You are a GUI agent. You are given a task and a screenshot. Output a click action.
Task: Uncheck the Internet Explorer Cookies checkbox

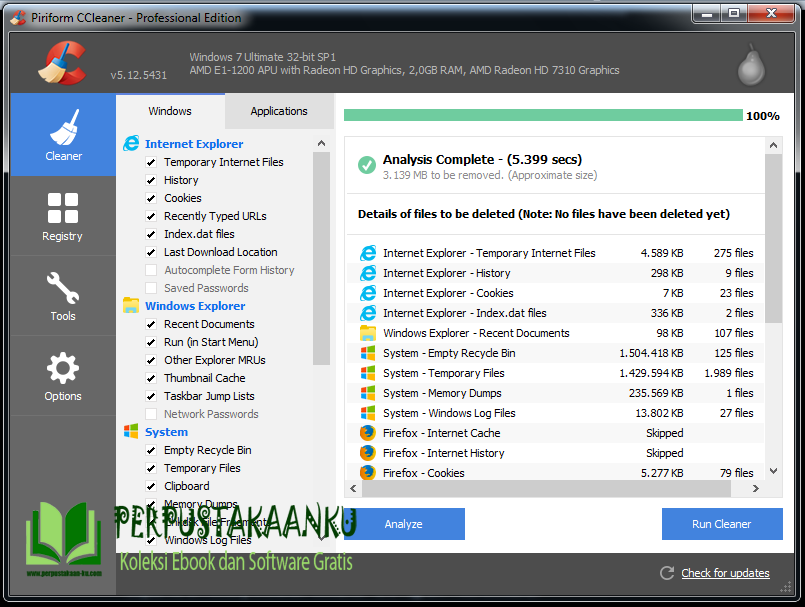[x=151, y=198]
